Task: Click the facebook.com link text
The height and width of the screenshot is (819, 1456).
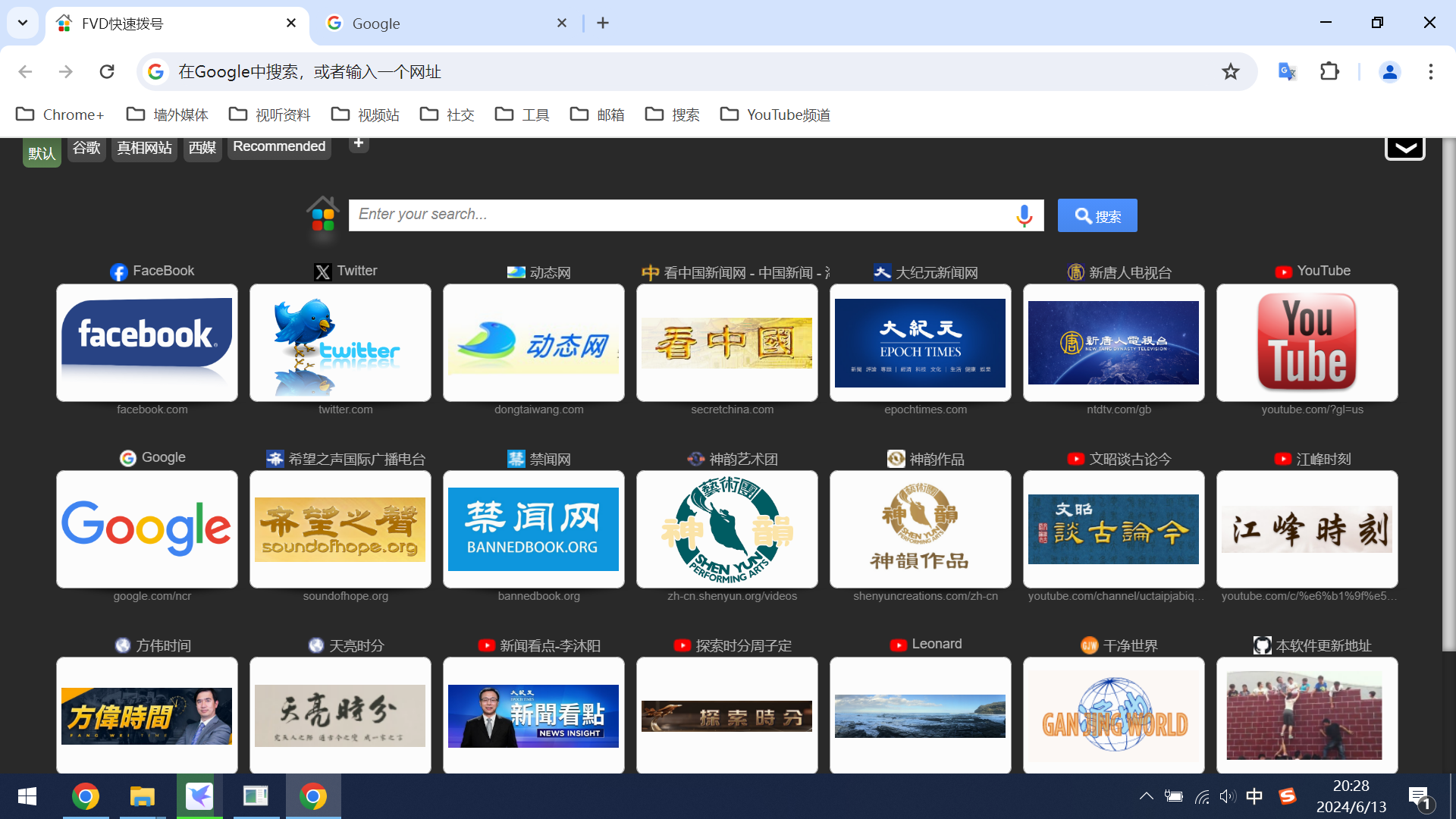Action: coord(152,409)
